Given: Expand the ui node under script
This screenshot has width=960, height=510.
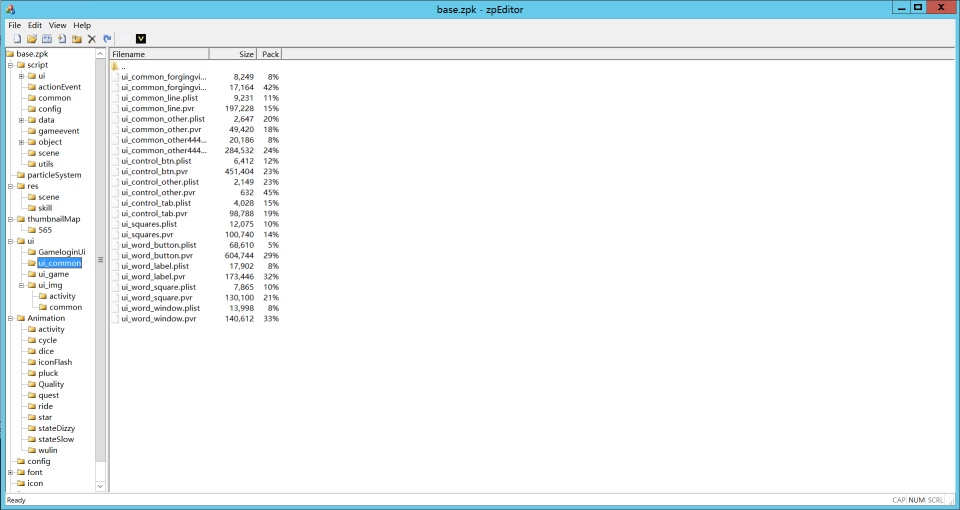Looking at the screenshot, I should [x=21, y=76].
